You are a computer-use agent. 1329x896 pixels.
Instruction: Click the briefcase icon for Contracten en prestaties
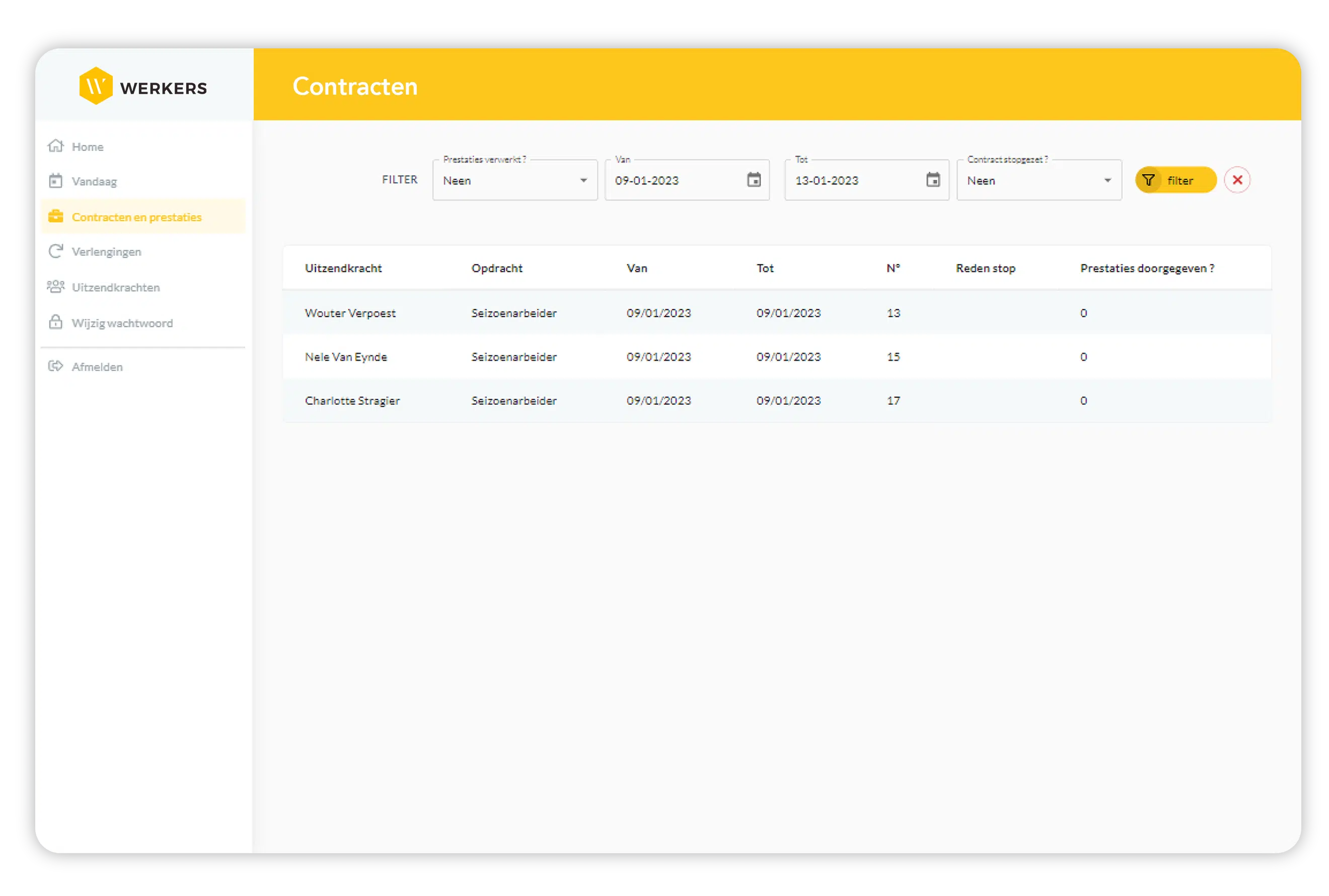click(55, 216)
